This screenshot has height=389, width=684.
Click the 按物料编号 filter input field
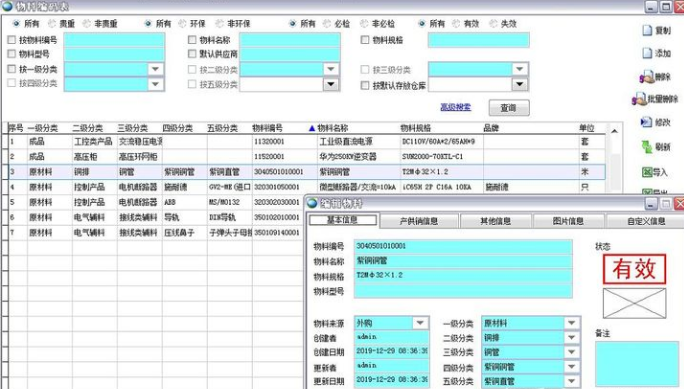point(114,40)
